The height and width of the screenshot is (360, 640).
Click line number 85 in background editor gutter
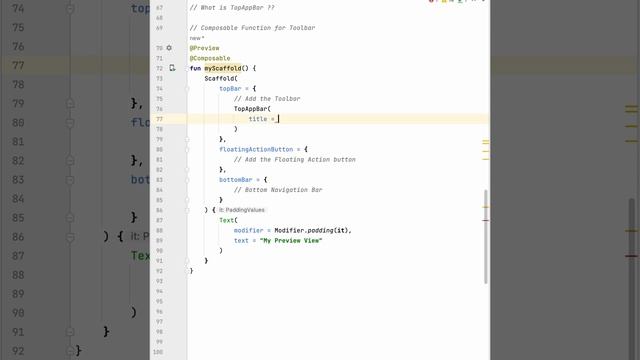(x=18, y=218)
